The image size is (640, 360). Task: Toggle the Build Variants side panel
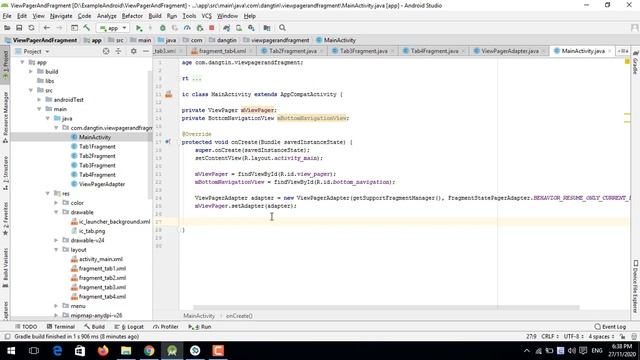5,267
